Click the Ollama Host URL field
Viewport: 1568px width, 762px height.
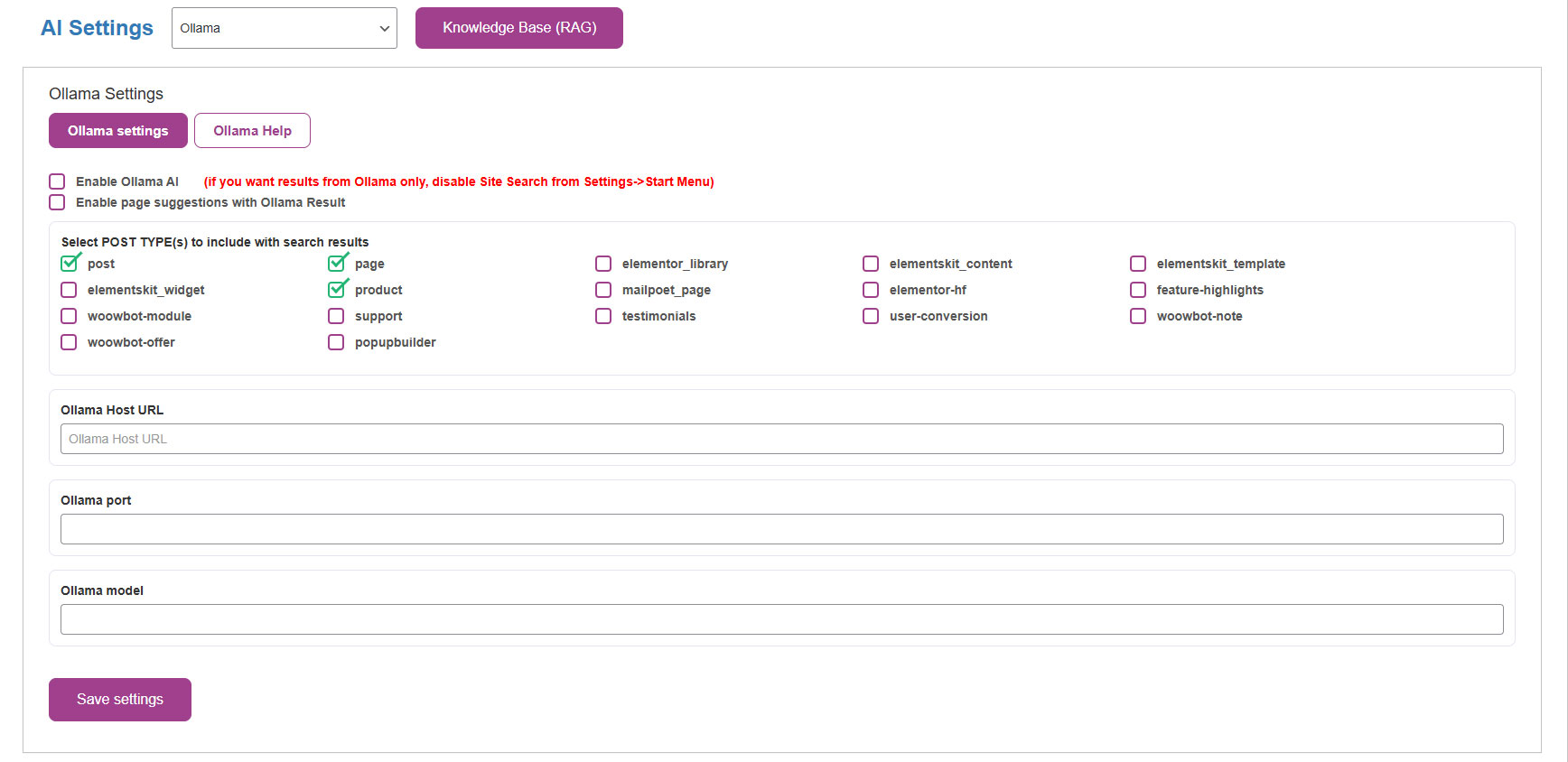[x=781, y=439]
